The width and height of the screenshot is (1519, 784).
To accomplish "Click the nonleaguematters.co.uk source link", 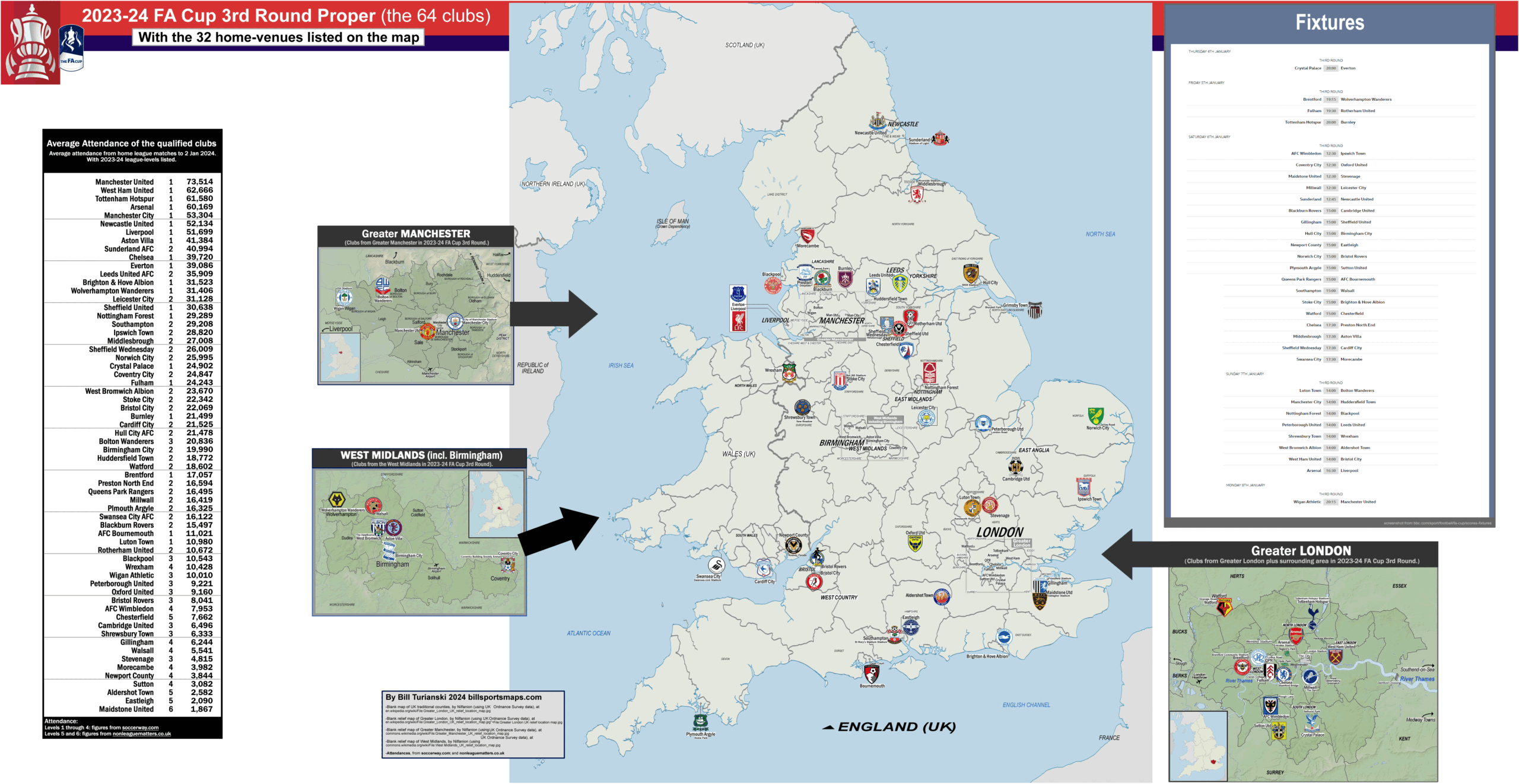I will pyautogui.click(x=141, y=734).
